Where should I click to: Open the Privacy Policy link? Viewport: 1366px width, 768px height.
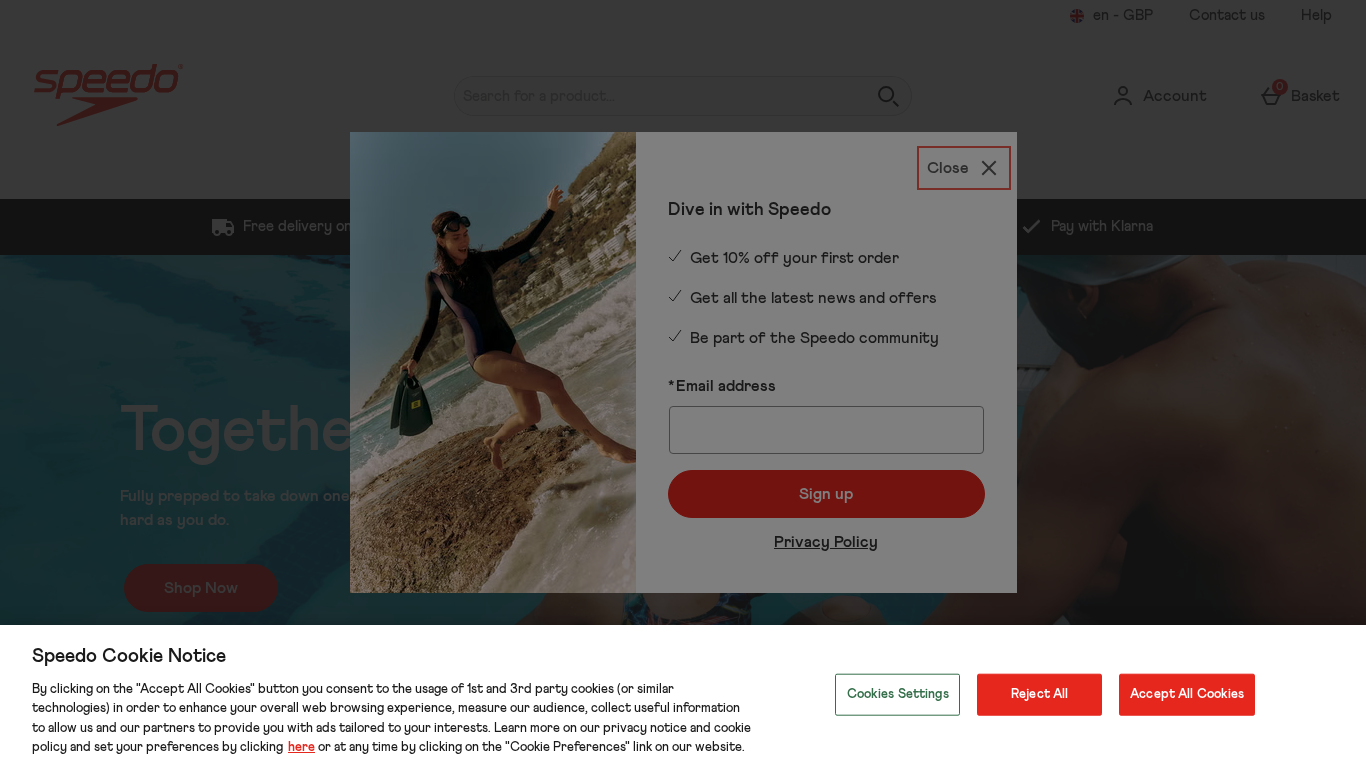pos(826,542)
